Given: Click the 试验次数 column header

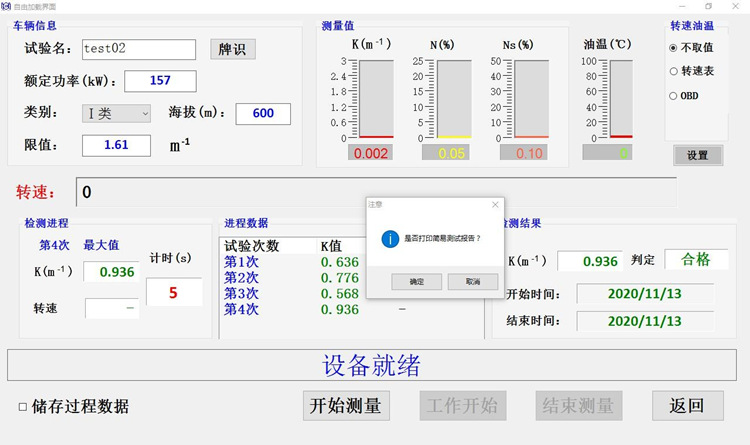Looking at the screenshot, I should click(x=252, y=246).
